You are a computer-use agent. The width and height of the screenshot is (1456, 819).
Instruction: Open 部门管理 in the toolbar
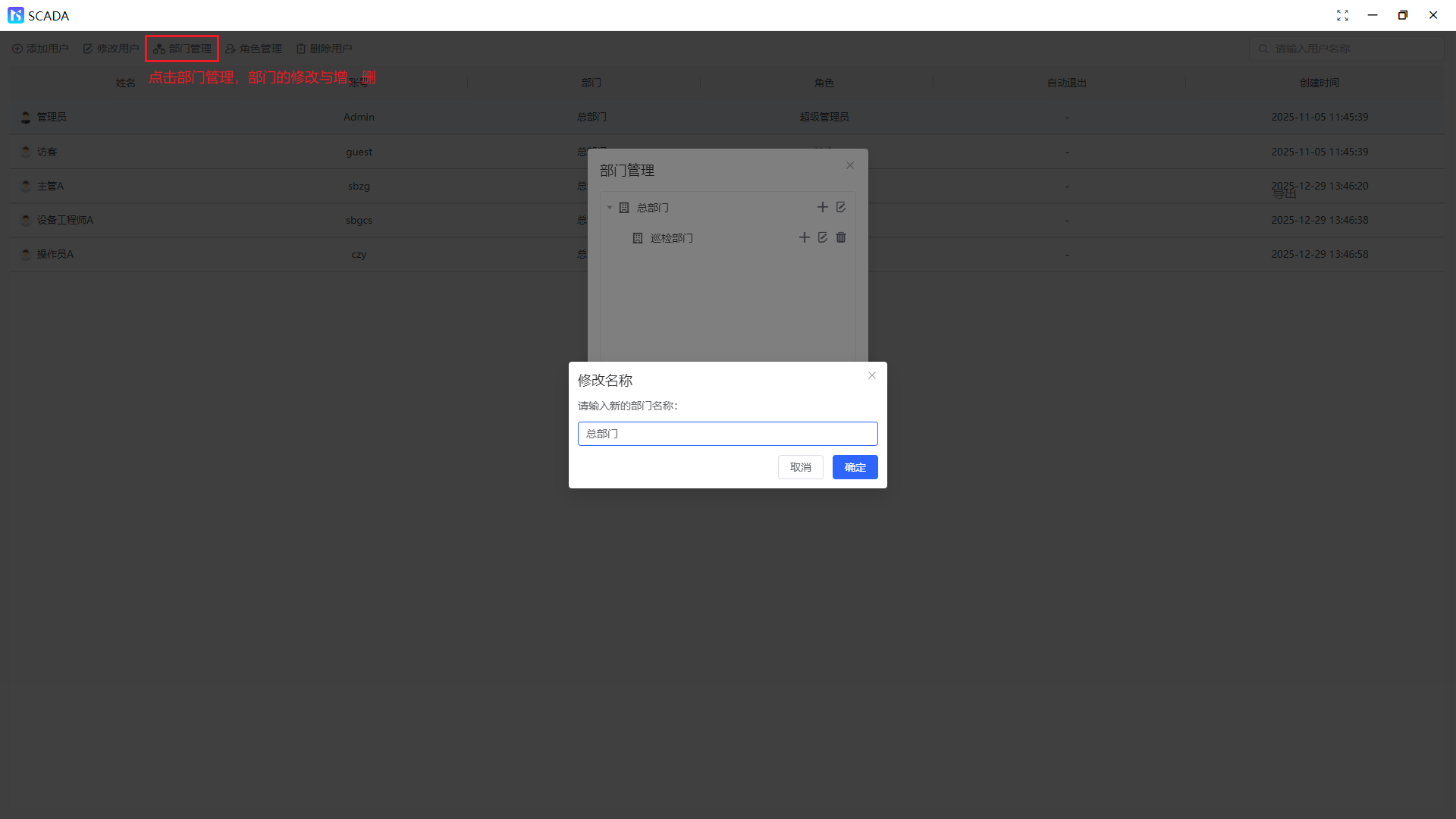(x=182, y=49)
